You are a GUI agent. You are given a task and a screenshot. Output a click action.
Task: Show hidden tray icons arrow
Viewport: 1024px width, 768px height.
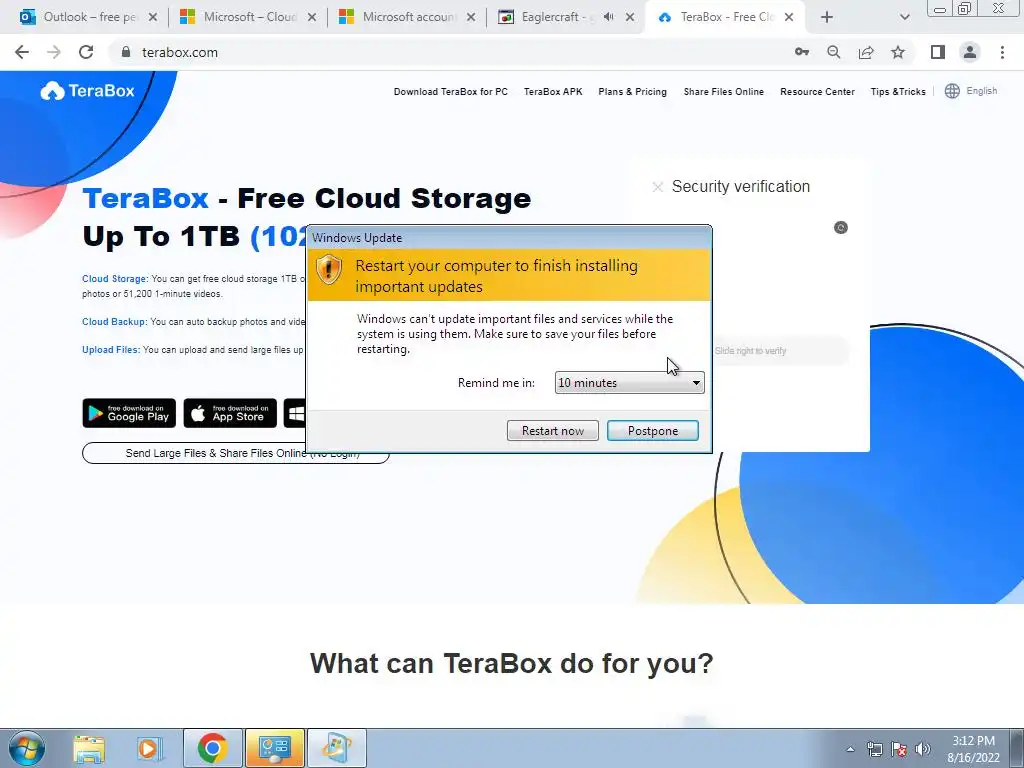pyautogui.click(x=850, y=750)
